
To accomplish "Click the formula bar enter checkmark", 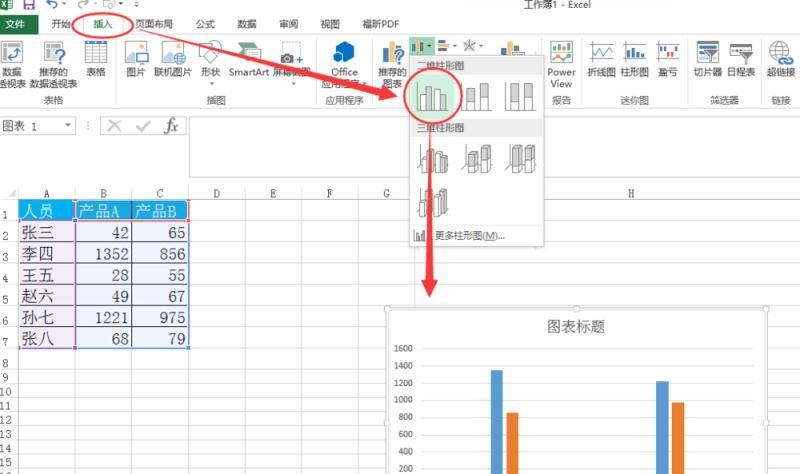I will tap(142, 126).
